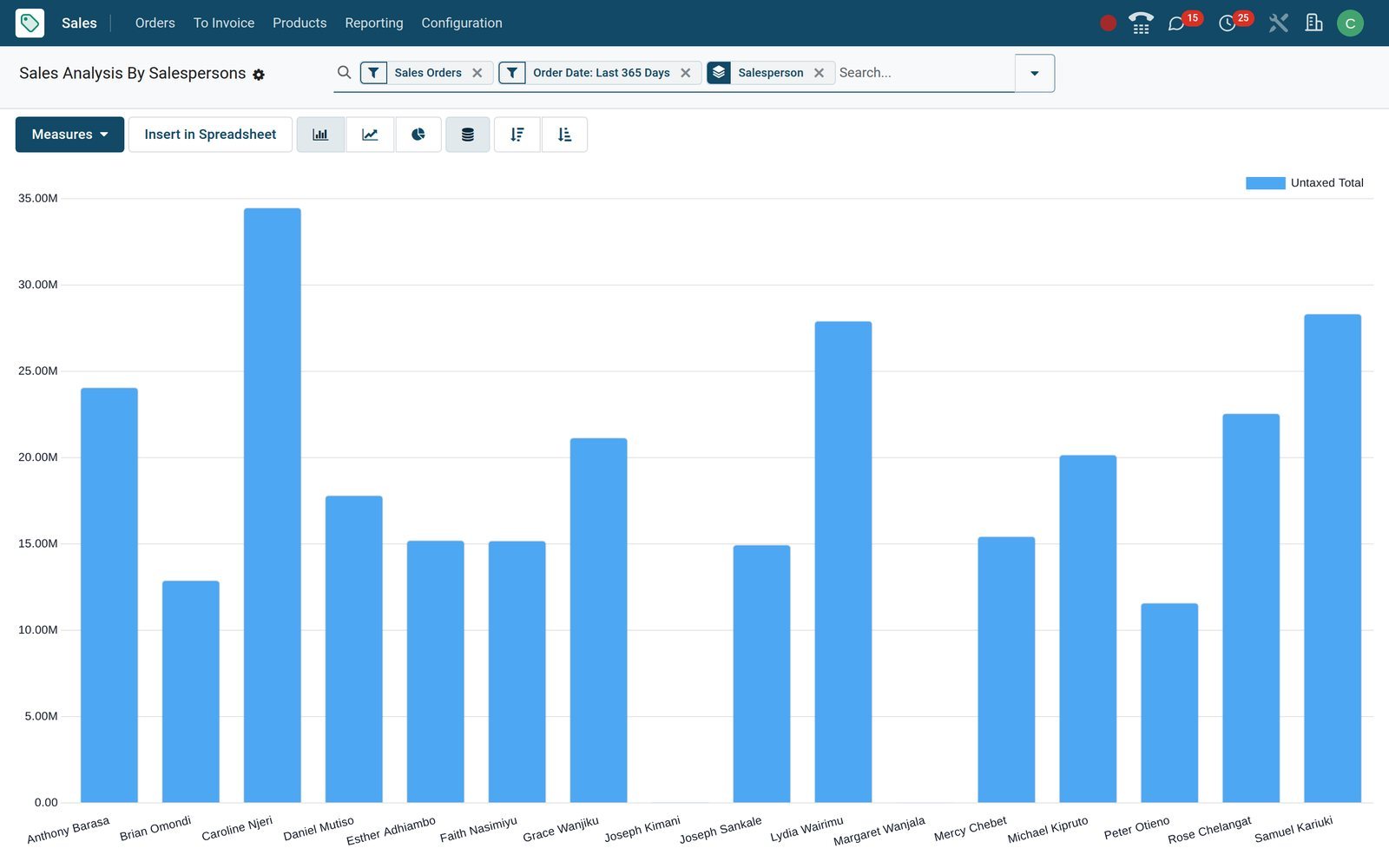This screenshot has width=1389, height=868.
Task: Open the Orders menu
Action: point(155,23)
